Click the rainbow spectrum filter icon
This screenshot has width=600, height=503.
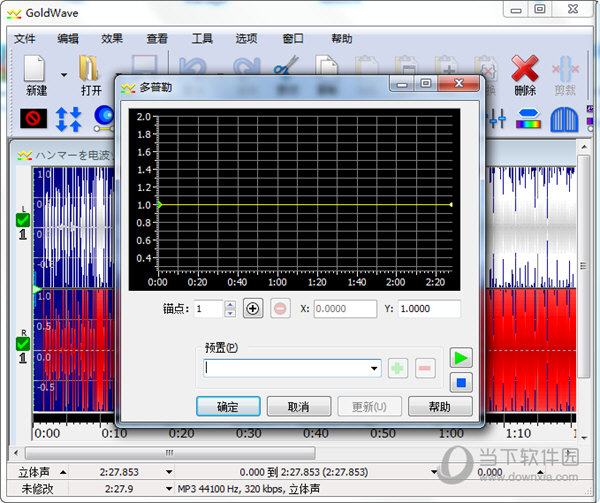[x=528, y=118]
